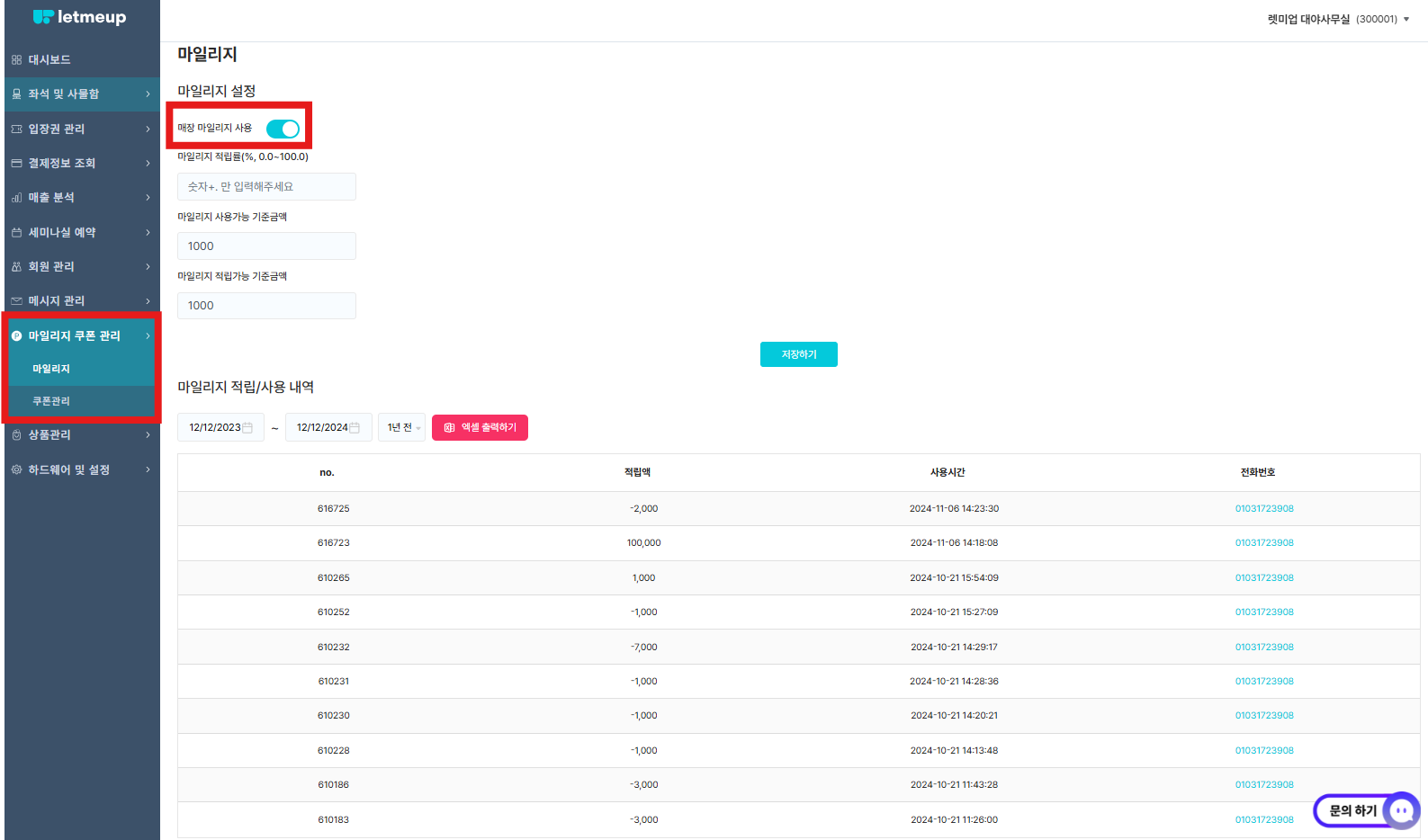The height and width of the screenshot is (840, 1428).
Task: Select the 마일리지 submenu item
Action: point(51,369)
